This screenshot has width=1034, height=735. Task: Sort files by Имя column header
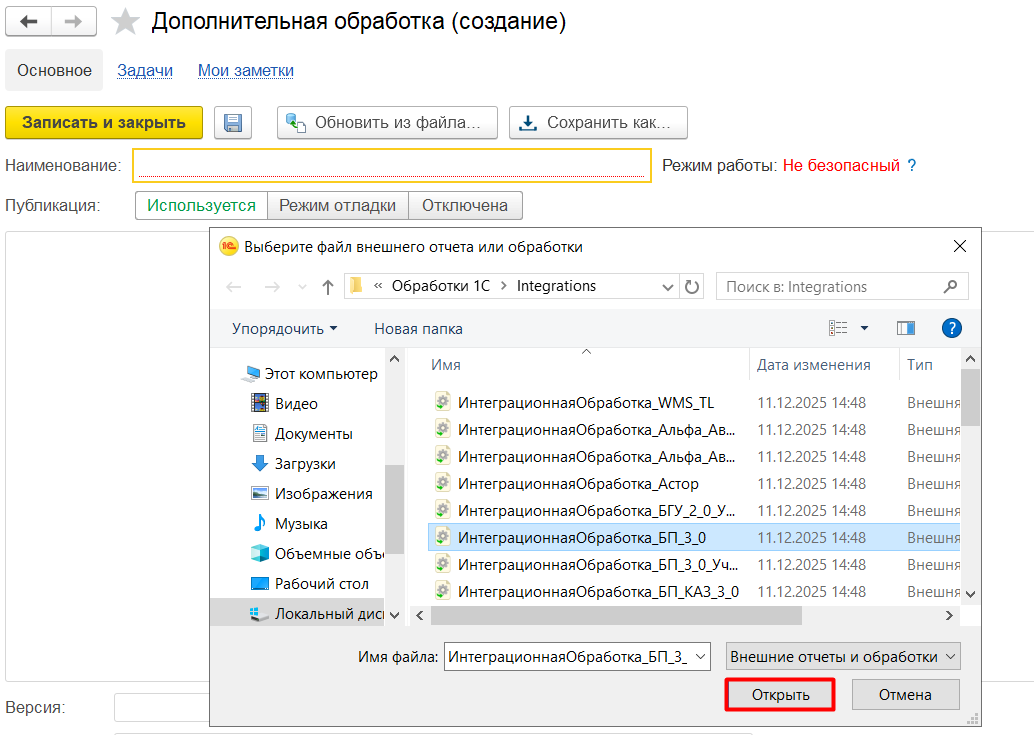446,365
